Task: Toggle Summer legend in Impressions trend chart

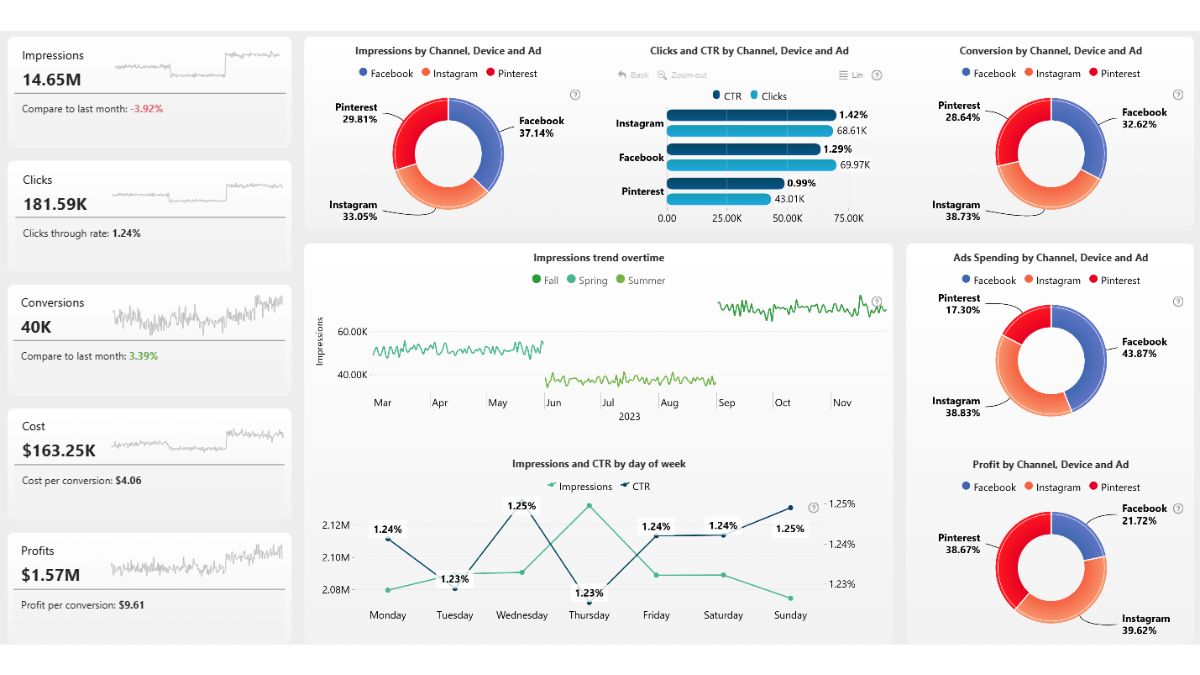Action: [x=640, y=280]
